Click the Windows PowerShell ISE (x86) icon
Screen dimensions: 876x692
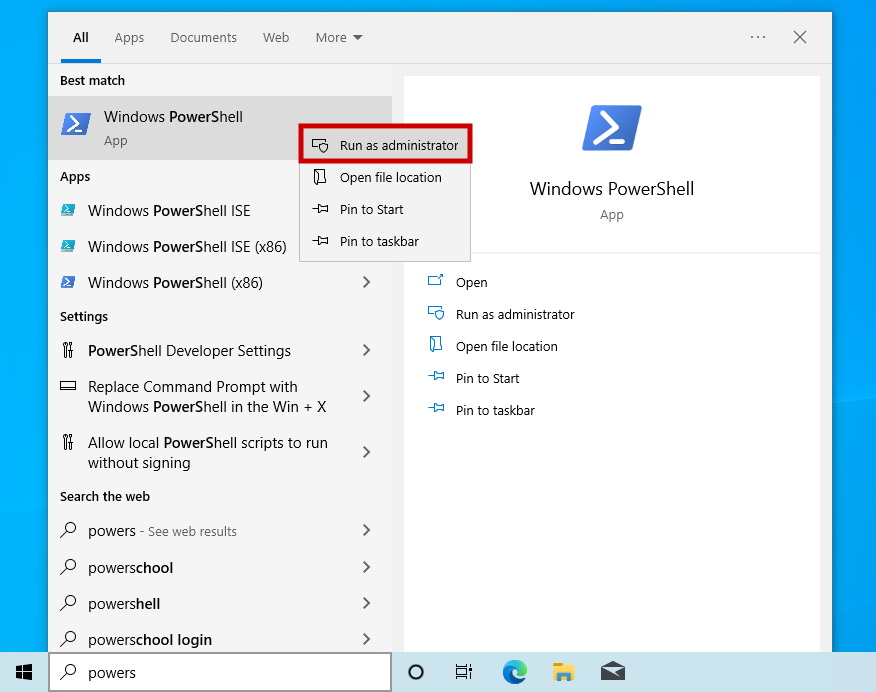click(68, 247)
